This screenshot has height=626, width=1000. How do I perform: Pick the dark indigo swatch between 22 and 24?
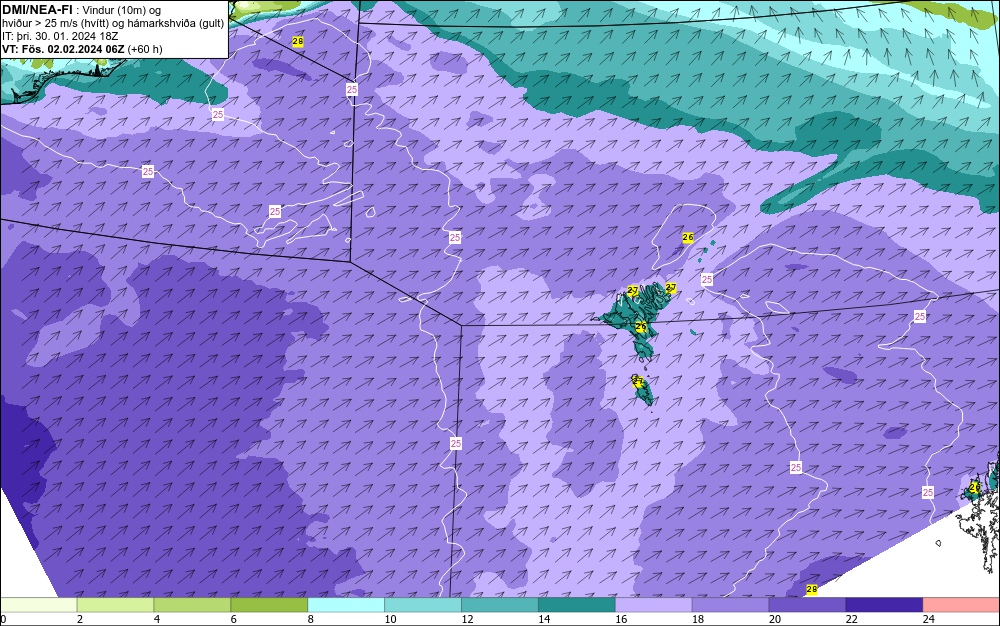[x=884, y=605]
